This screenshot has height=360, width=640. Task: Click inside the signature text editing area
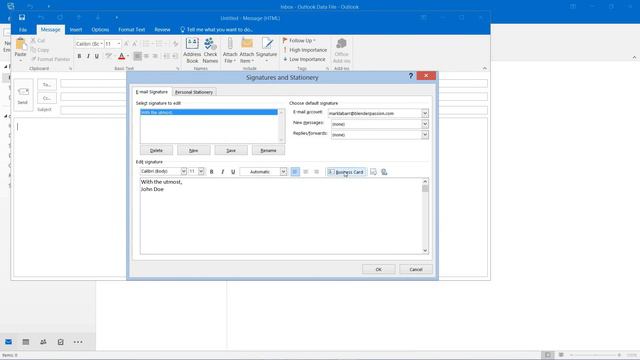[x=281, y=216]
